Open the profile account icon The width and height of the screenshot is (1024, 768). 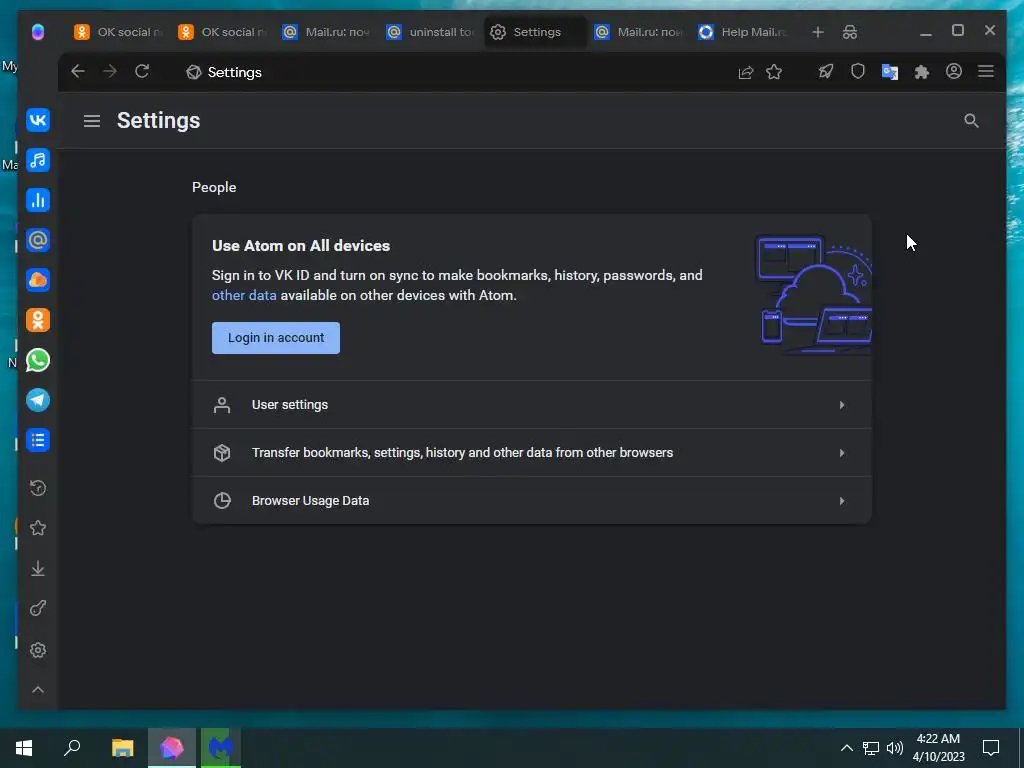pos(953,71)
